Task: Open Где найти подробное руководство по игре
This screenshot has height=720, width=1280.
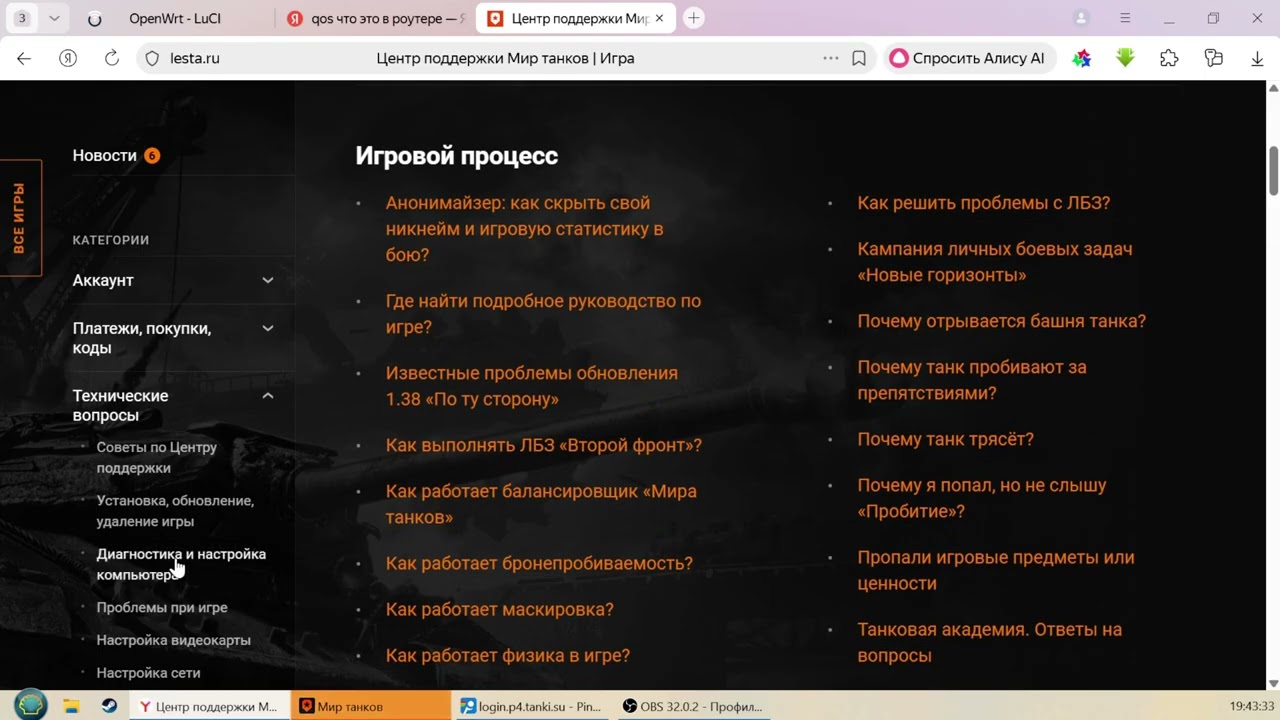Action: point(543,314)
